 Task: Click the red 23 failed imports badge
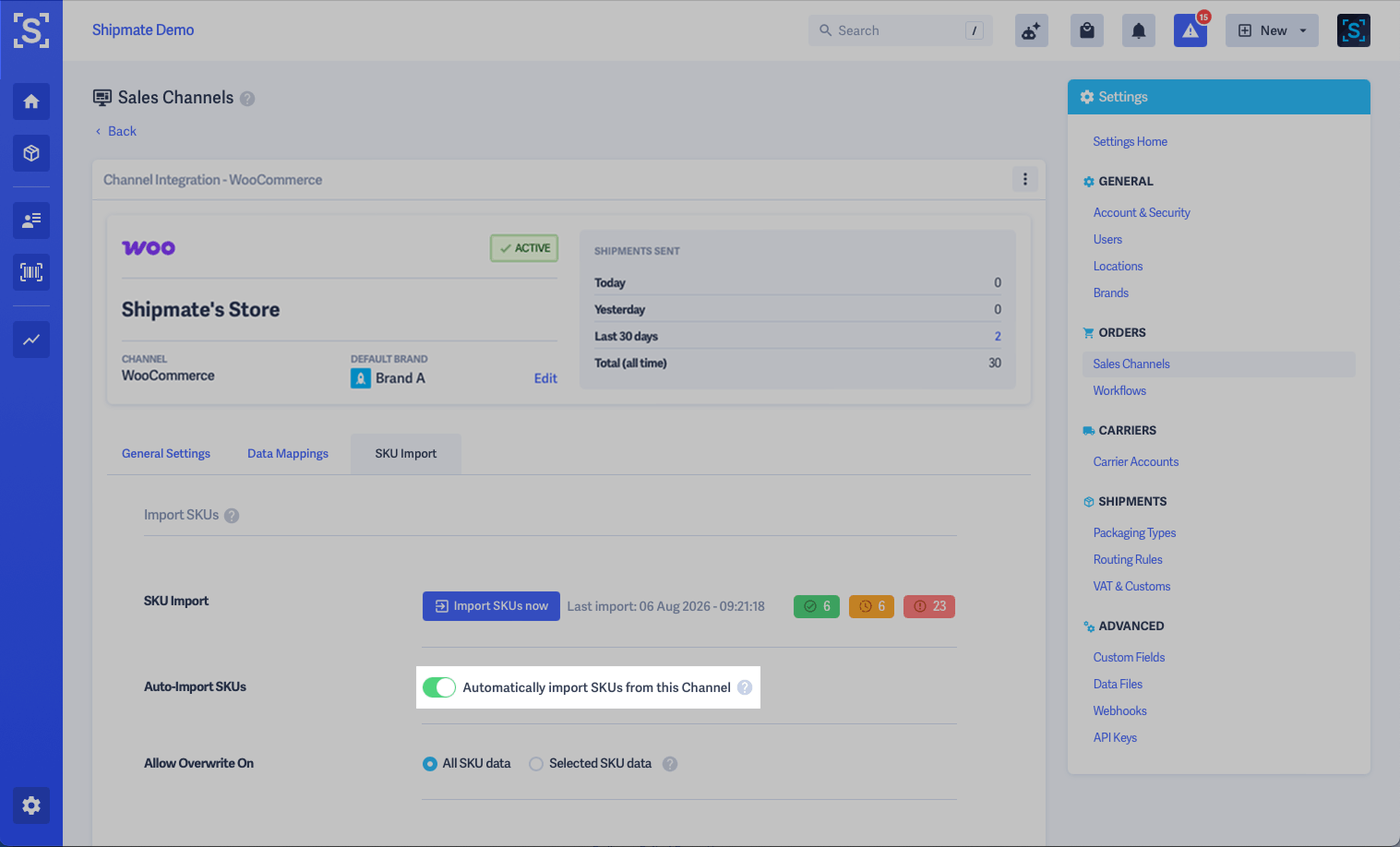[x=929, y=606]
